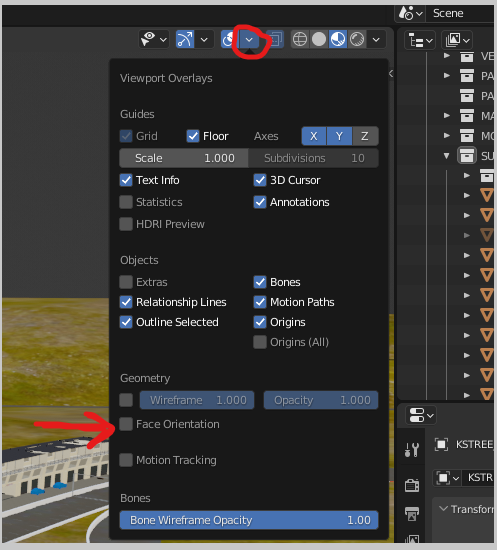Switch to rendered shading mode
Image resolution: width=497 pixels, height=550 pixels.
357,39
